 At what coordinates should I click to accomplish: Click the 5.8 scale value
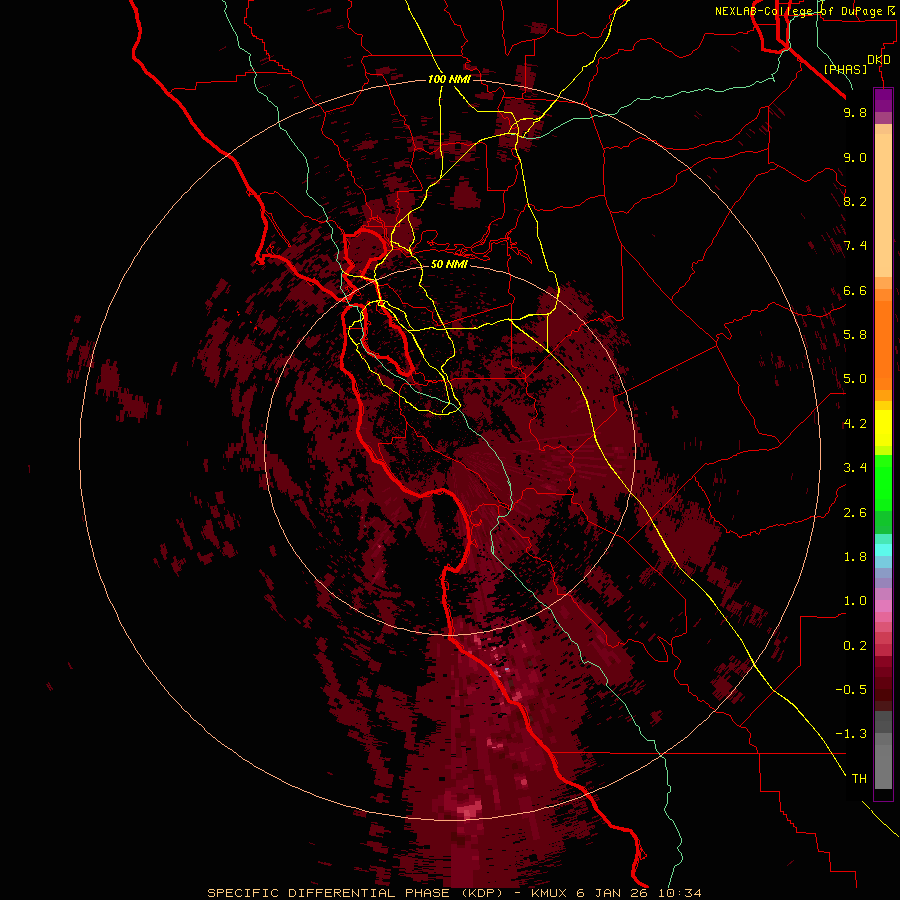pyautogui.click(x=855, y=335)
